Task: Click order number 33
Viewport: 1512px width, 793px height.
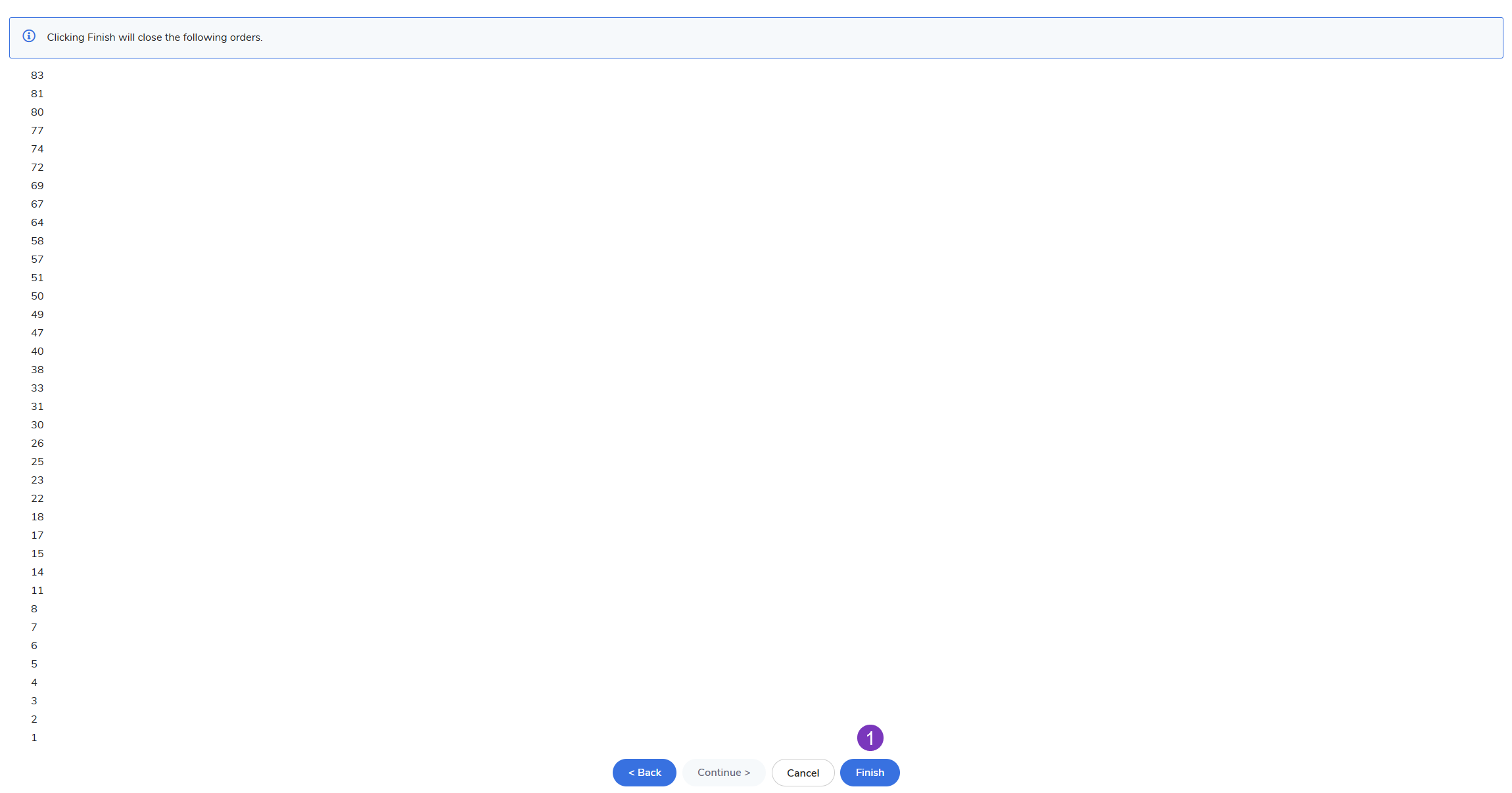Action: (x=37, y=388)
